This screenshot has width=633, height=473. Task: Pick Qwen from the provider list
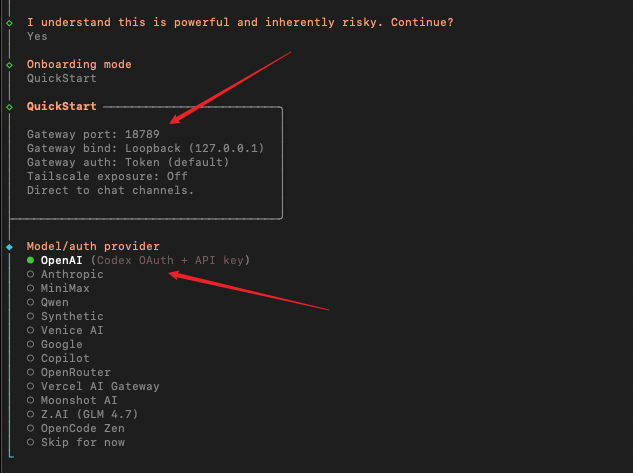click(48, 302)
